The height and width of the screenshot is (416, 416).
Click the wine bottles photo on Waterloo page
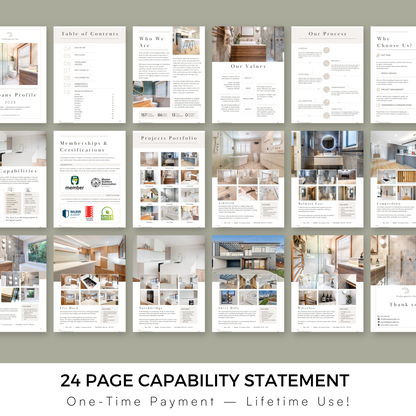pyautogui.click(x=327, y=298)
